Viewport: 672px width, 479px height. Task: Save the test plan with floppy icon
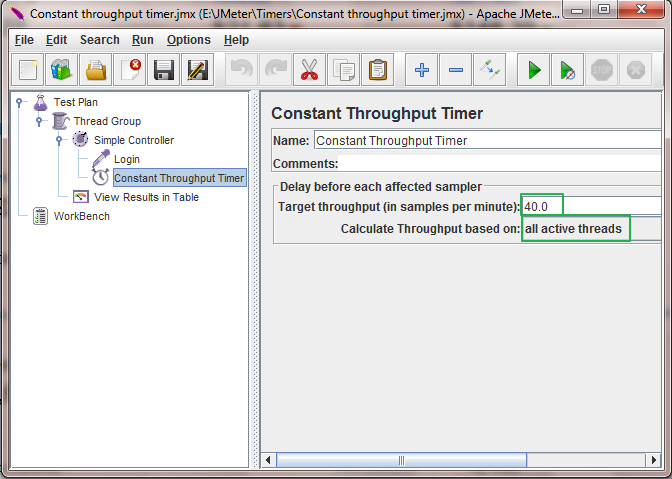(x=164, y=69)
